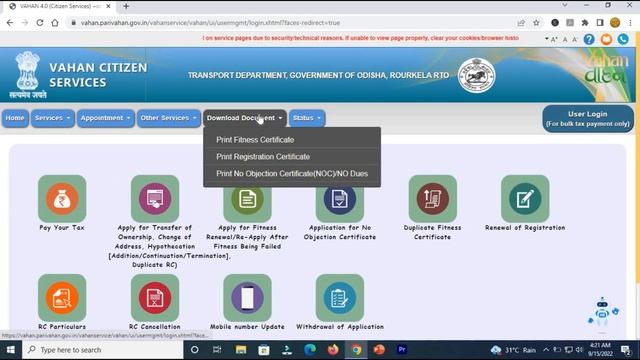
Task: Expand the Status dropdown menu
Action: coord(307,118)
